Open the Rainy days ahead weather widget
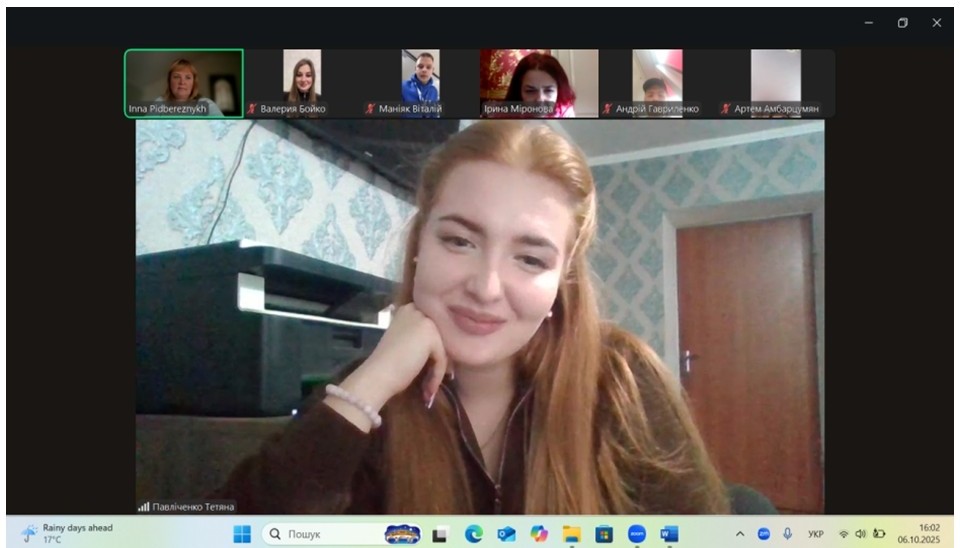The image size is (960, 548). (68, 533)
